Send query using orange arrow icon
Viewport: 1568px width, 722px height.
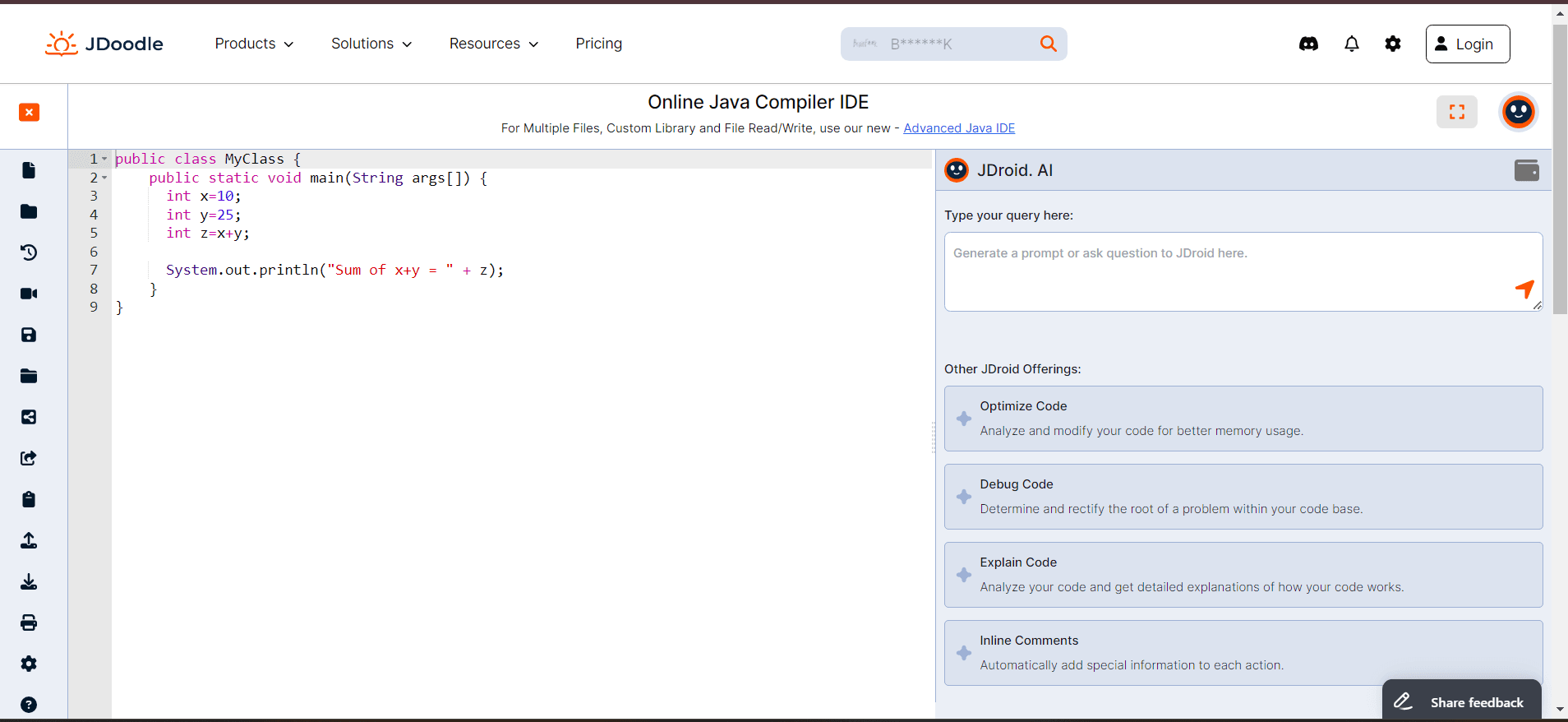coord(1524,289)
